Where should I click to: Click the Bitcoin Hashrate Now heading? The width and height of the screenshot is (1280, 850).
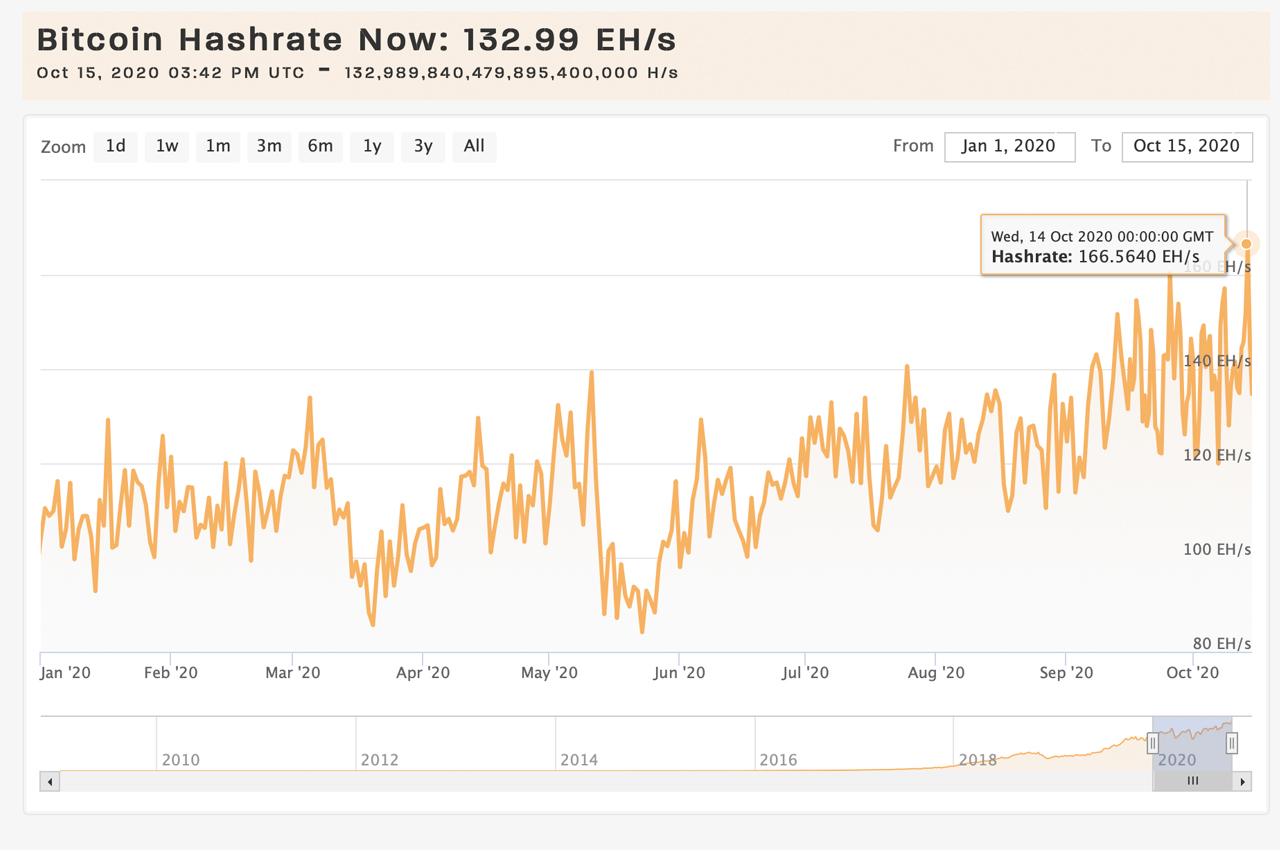[357, 39]
